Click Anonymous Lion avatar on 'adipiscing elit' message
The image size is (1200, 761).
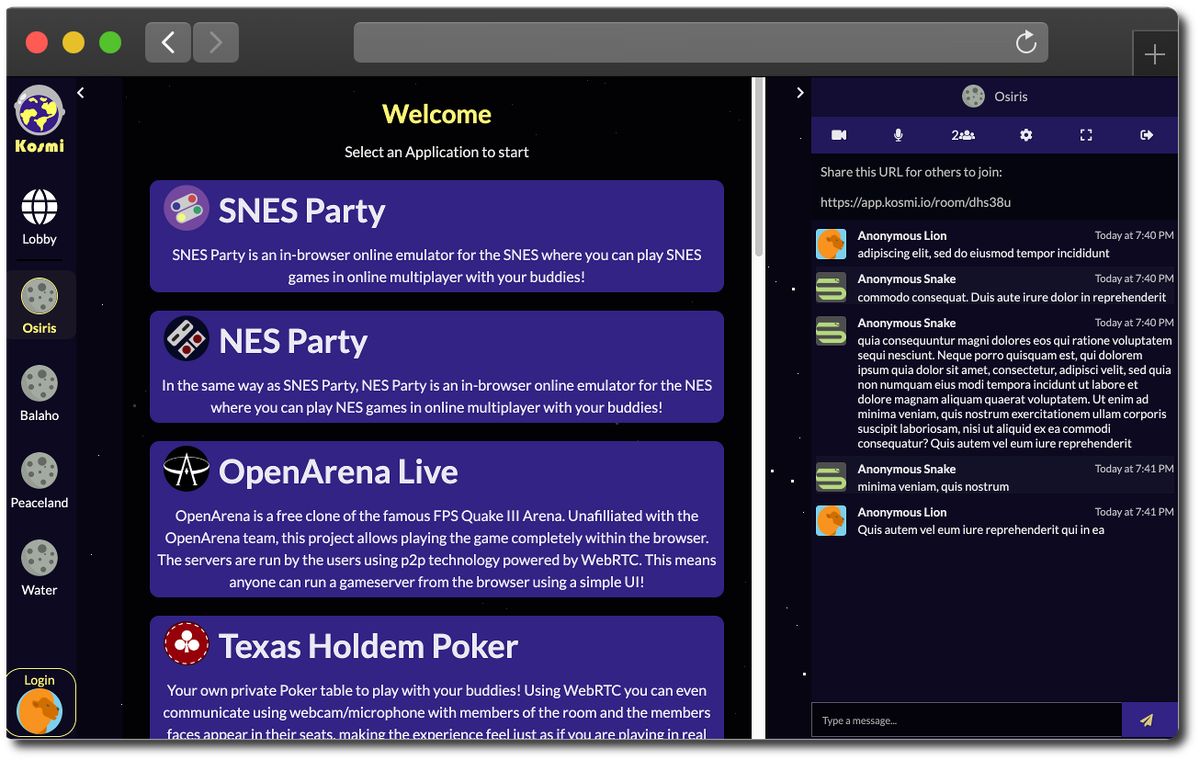pyautogui.click(x=831, y=244)
